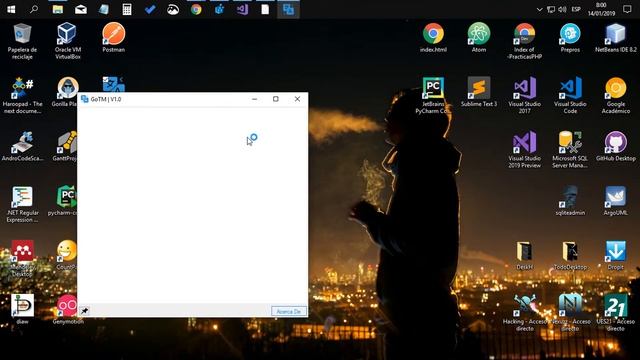Select the GitHub Desktop shortcut
The image size is (640, 360).
pos(616,146)
